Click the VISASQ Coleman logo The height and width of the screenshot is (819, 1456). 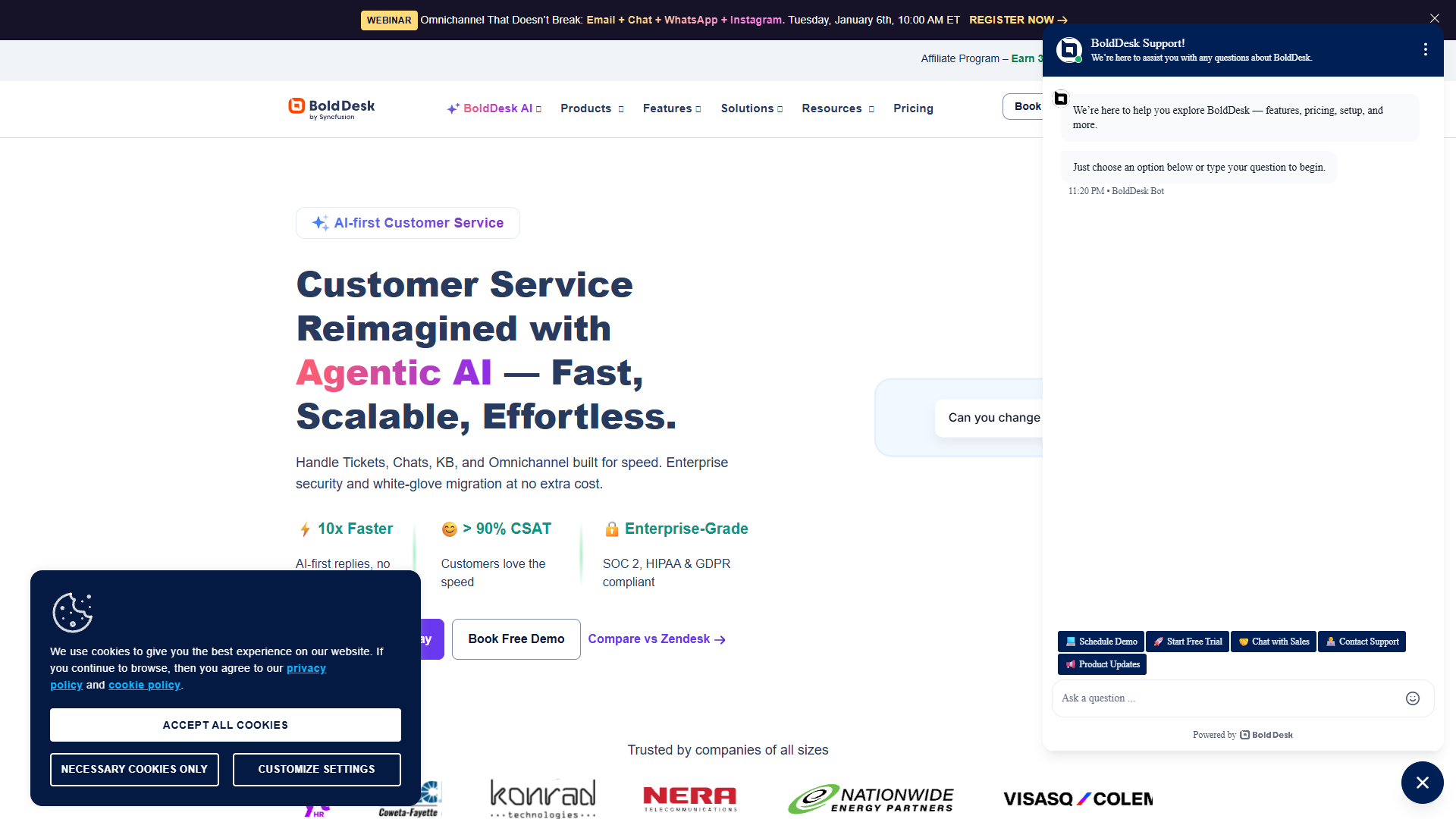(x=1078, y=799)
